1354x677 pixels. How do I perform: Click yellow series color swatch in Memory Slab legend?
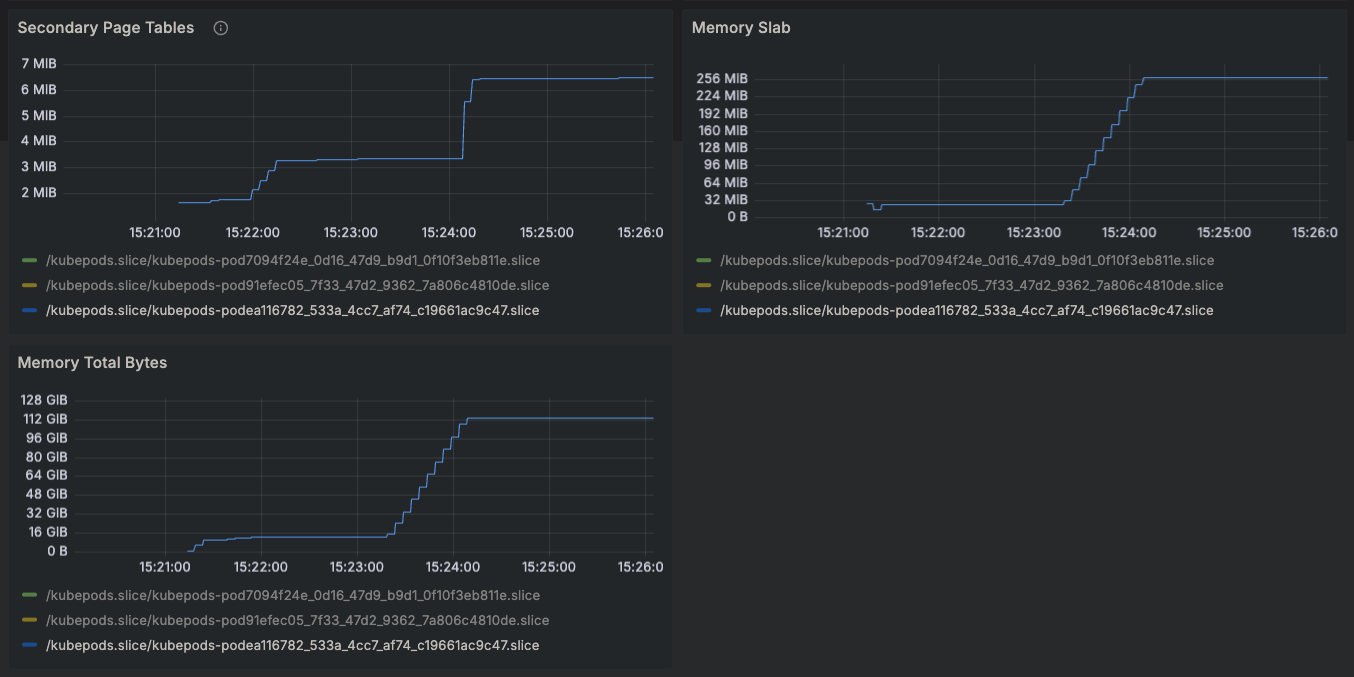click(704, 285)
